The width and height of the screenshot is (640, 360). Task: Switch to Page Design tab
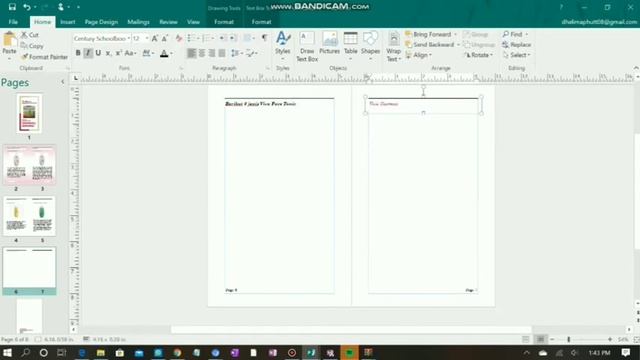point(101,22)
